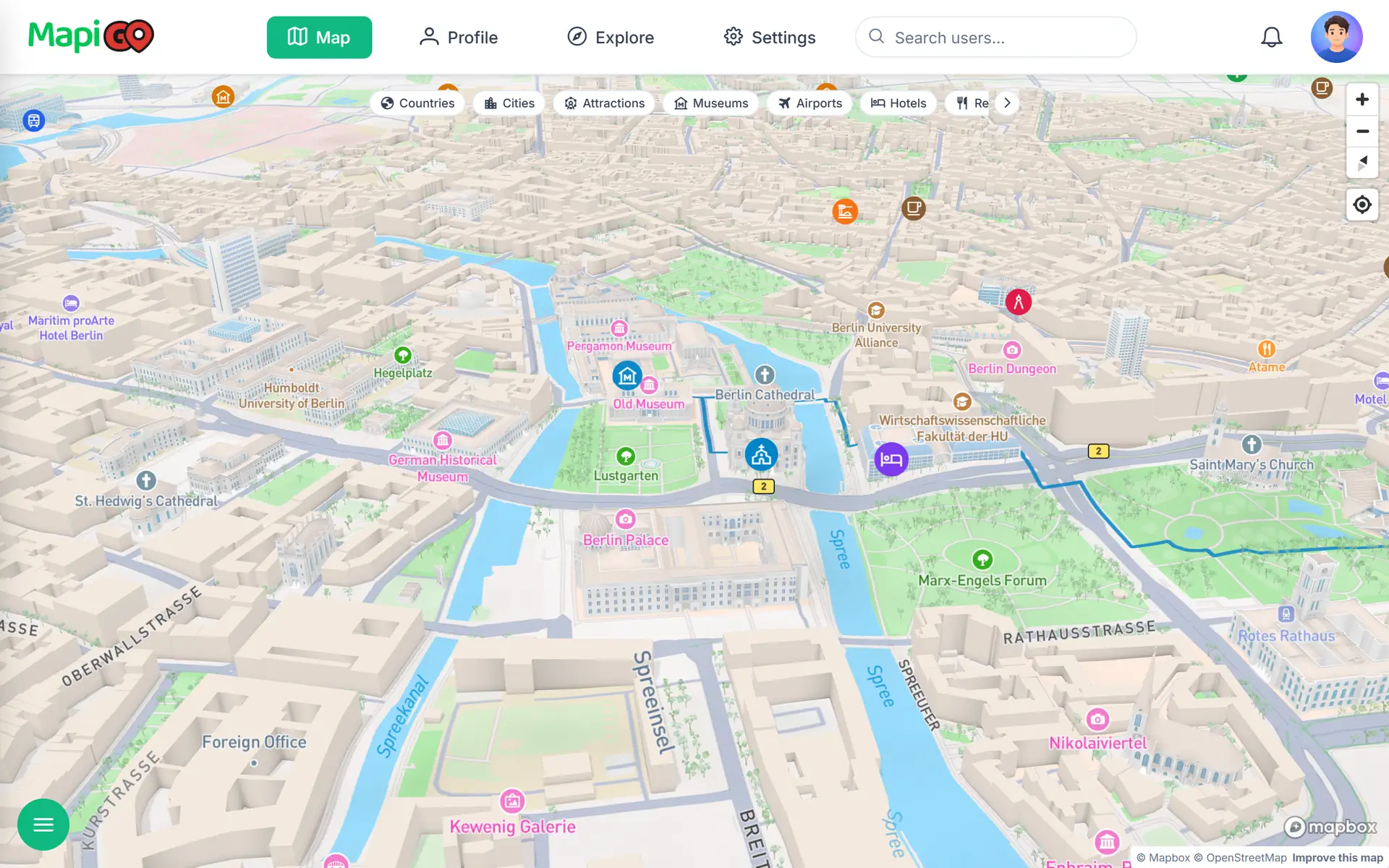Expand more category filters with chevron arrow
Image resolution: width=1389 pixels, height=868 pixels.
(x=1007, y=103)
